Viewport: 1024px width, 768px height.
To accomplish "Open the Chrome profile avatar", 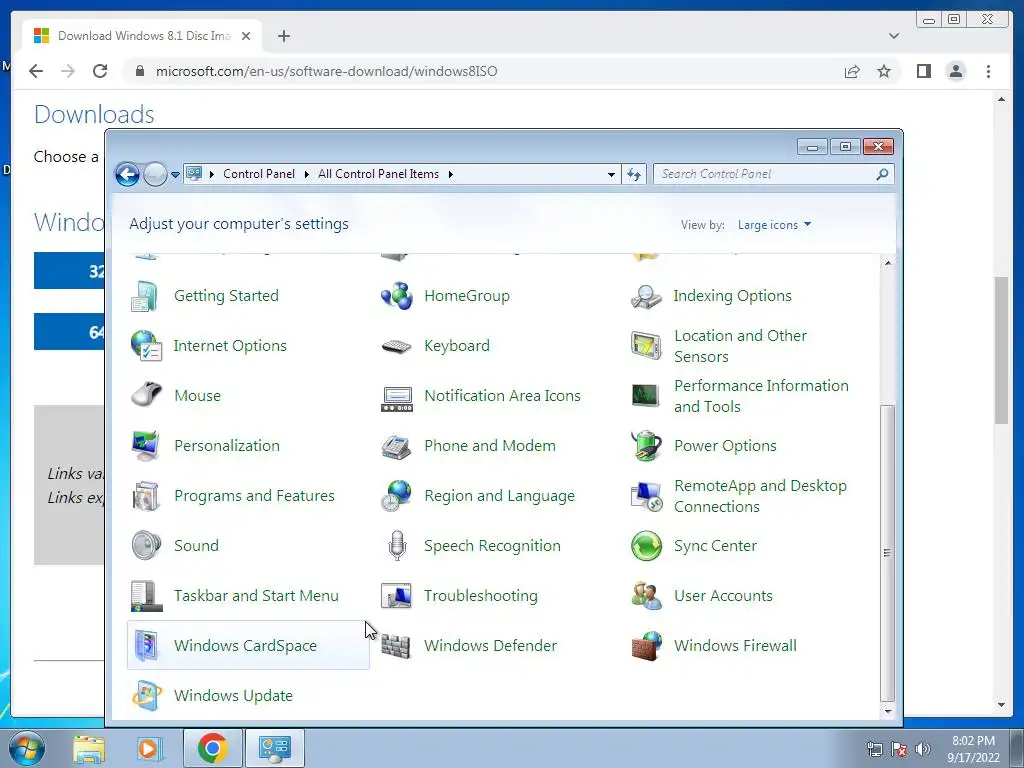I will 955,71.
